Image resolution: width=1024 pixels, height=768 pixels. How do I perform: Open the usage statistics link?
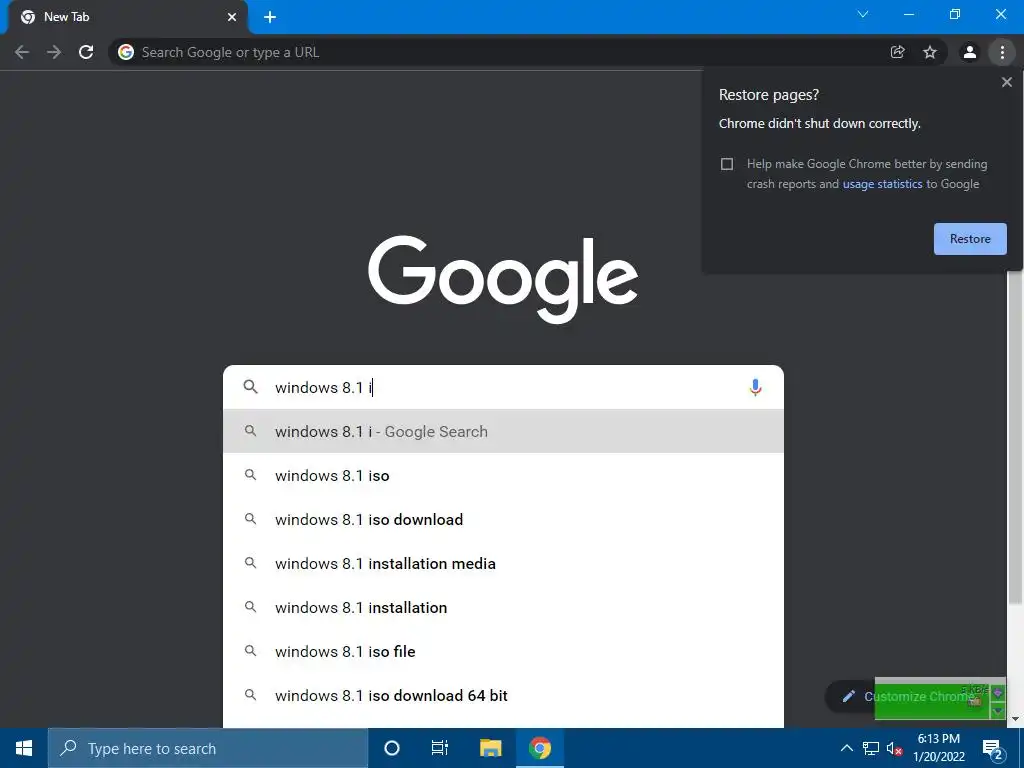pyautogui.click(x=882, y=184)
